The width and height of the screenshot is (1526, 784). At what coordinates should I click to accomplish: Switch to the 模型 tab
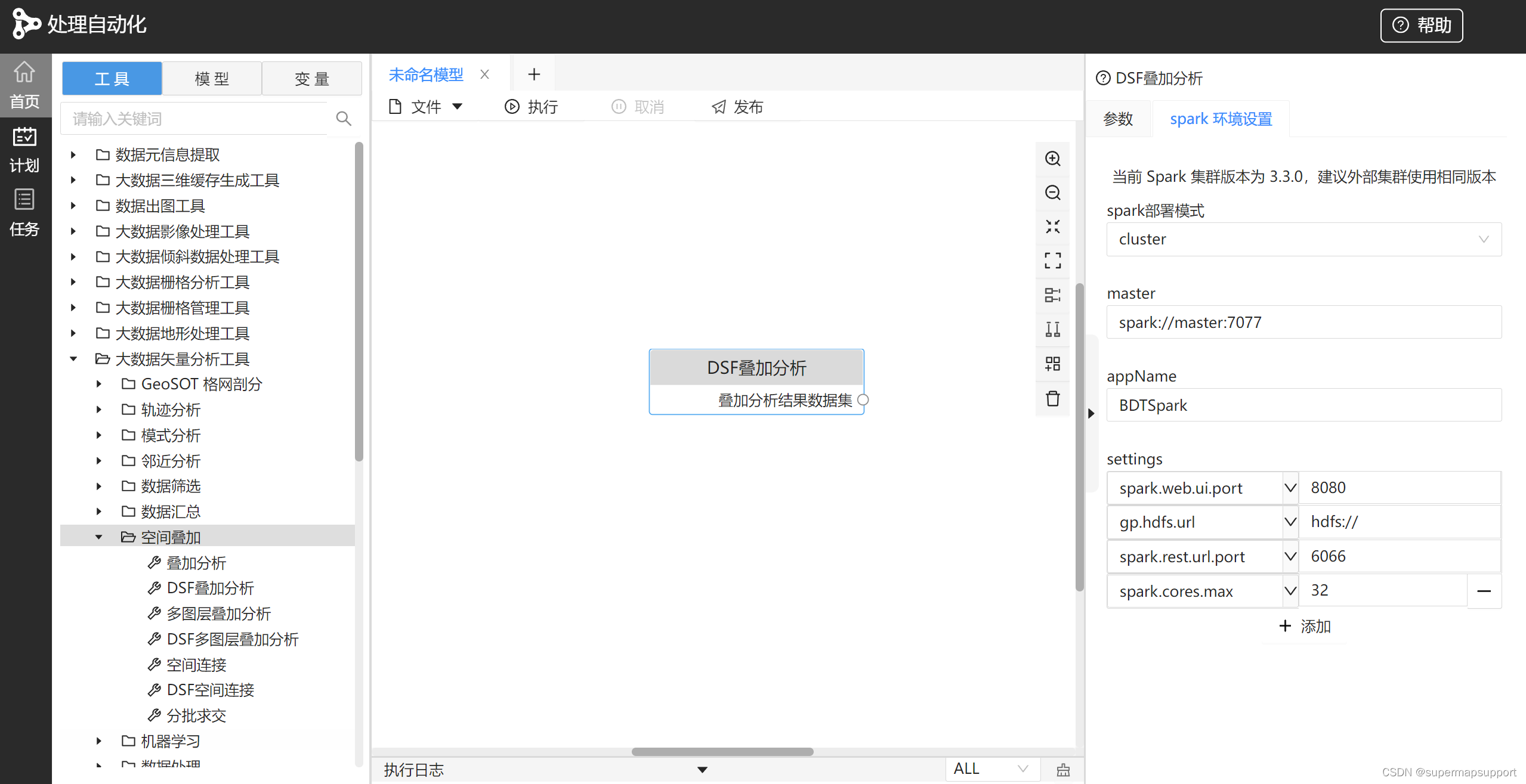(x=212, y=79)
